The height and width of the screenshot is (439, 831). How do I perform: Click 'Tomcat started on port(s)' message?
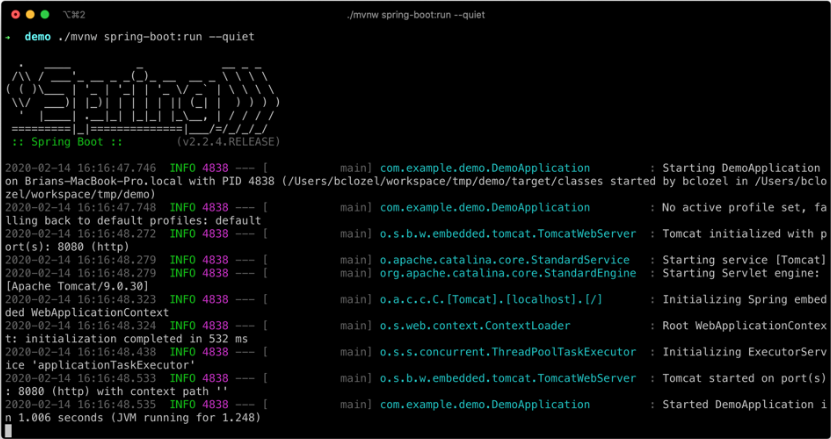click(x=744, y=378)
